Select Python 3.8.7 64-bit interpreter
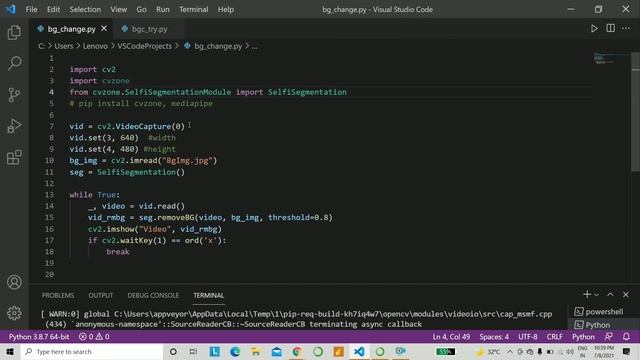The width and height of the screenshot is (640, 360). pyautogui.click(x=39, y=337)
